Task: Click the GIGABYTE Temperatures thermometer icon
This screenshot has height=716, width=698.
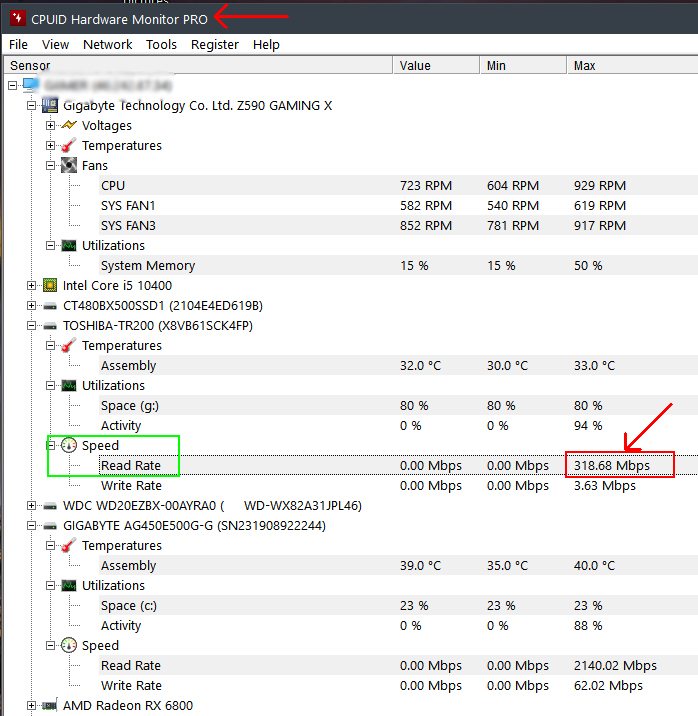Action: tap(69, 546)
